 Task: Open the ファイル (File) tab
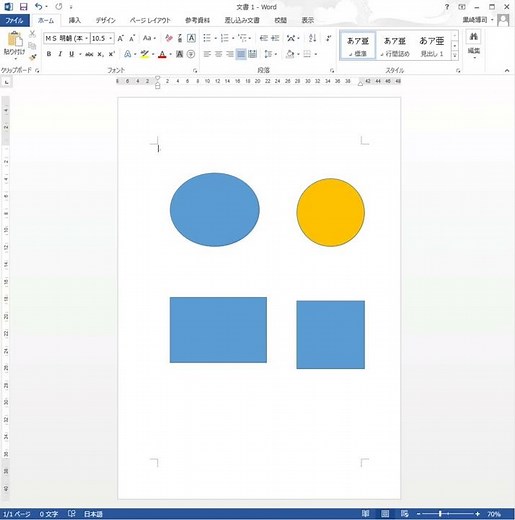pos(14,20)
